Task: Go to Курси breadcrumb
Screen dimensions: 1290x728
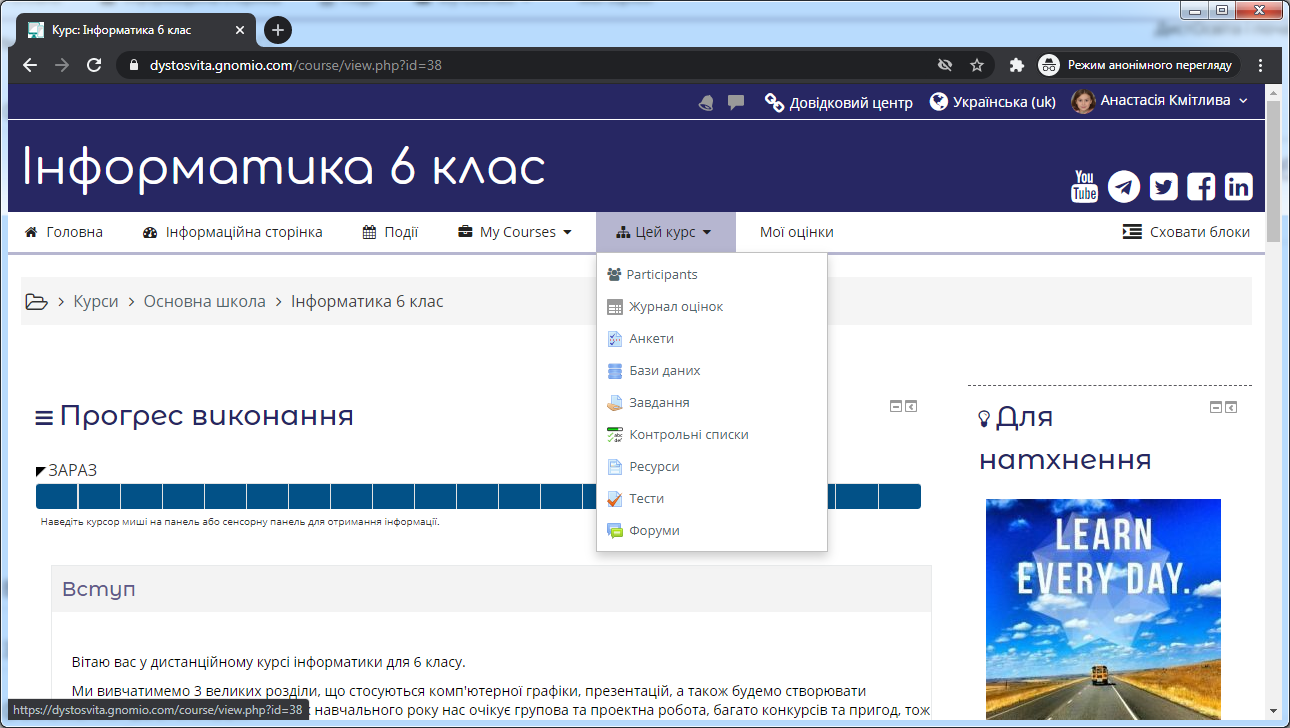Action: 96,301
